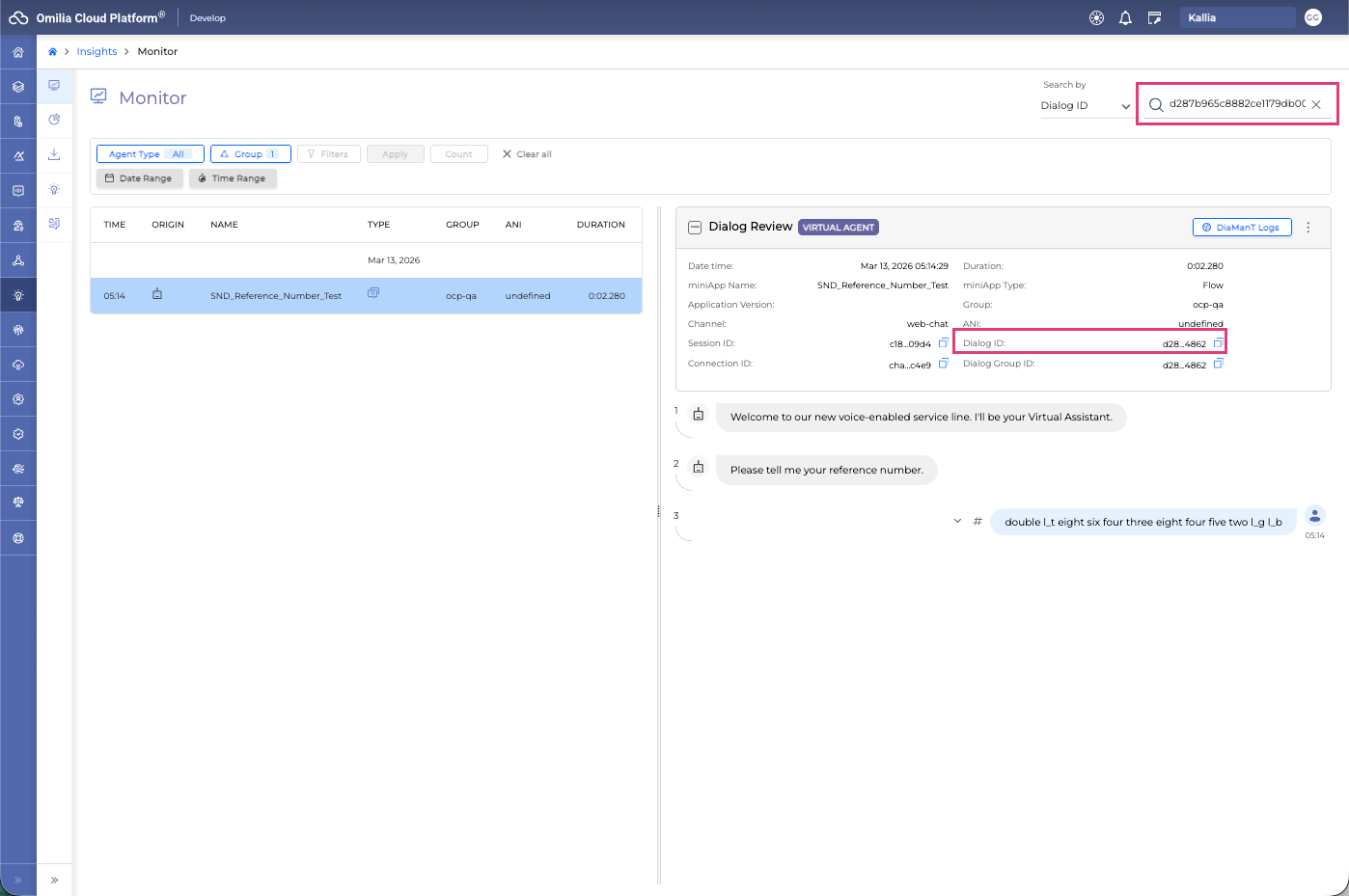Click Clear all filters

pos(527,154)
